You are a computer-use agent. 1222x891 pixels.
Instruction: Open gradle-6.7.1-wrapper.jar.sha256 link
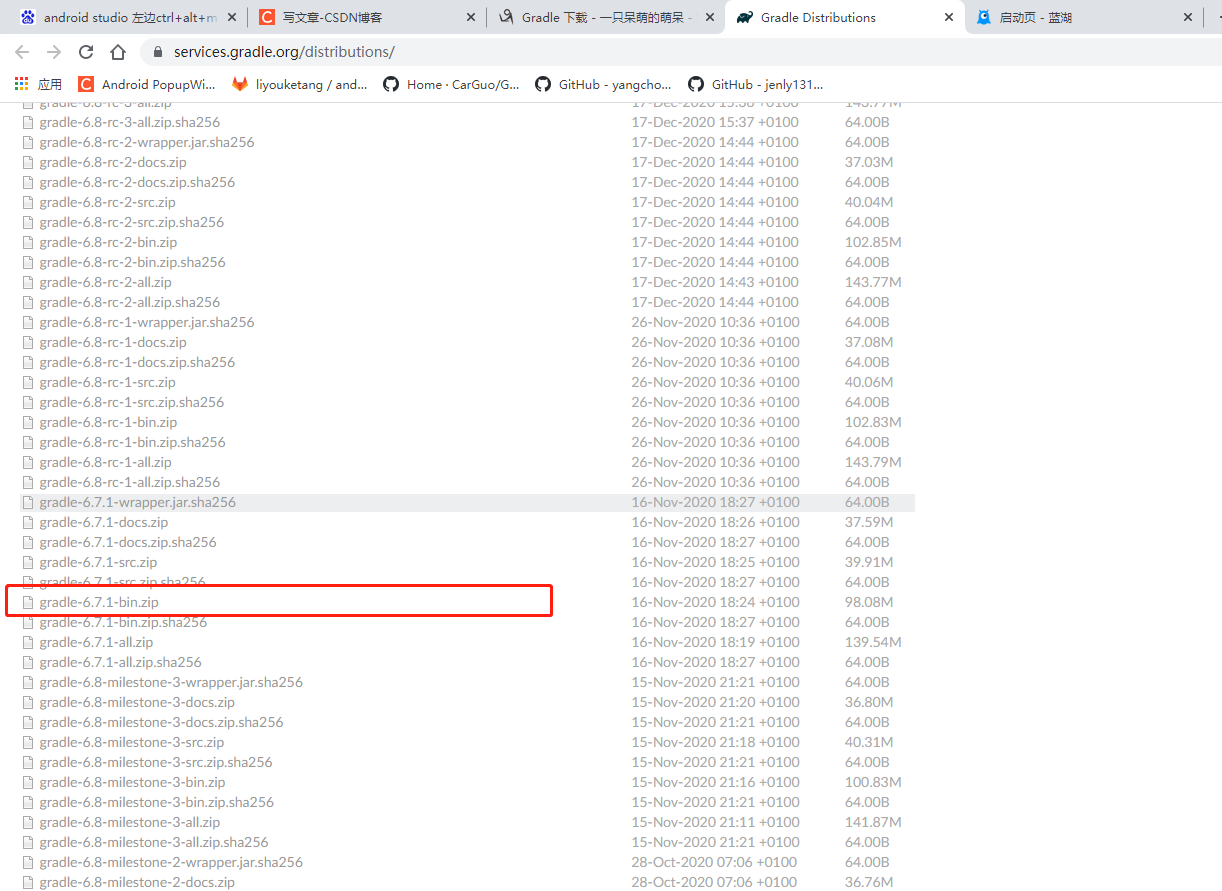click(x=138, y=502)
